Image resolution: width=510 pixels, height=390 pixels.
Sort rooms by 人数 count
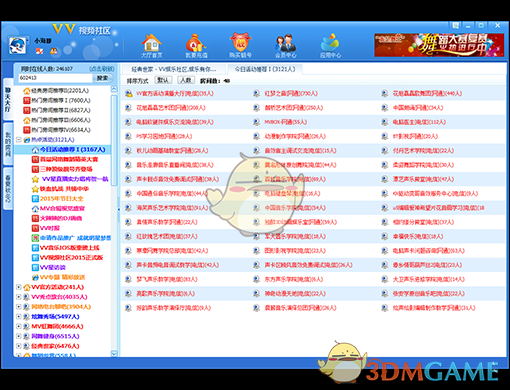[186, 80]
